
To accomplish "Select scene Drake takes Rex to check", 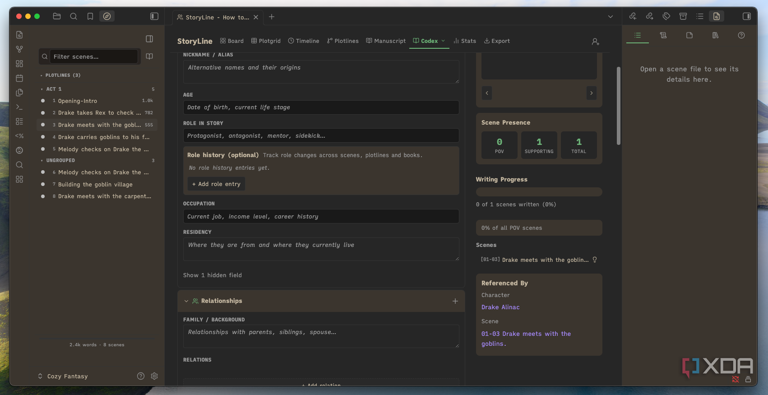I will (x=97, y=113).
